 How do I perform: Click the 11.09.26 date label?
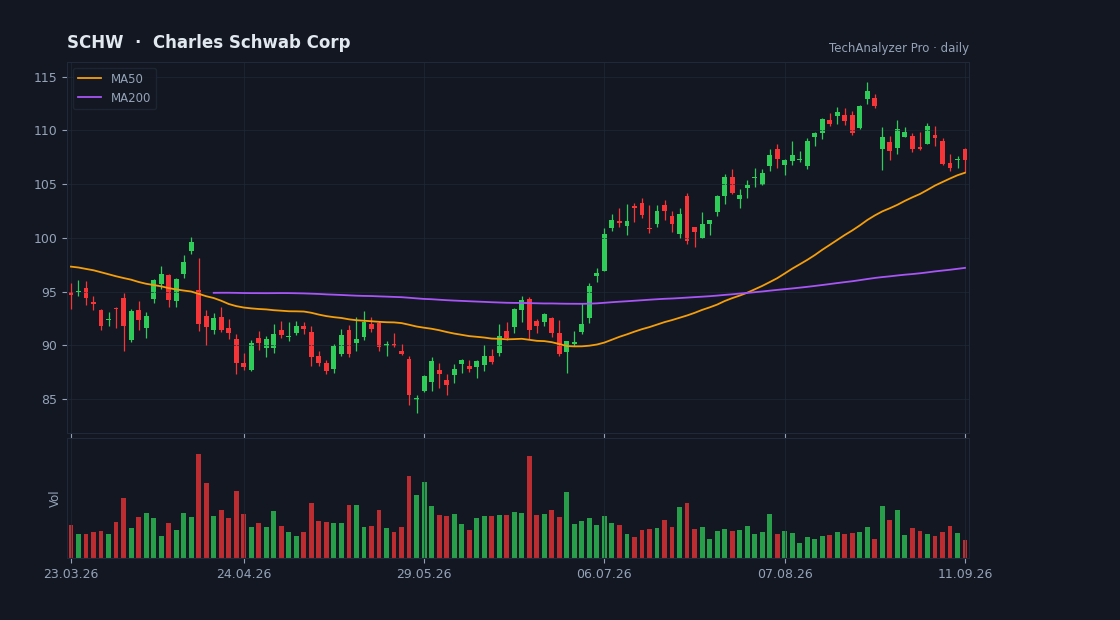tap(965, 574)
